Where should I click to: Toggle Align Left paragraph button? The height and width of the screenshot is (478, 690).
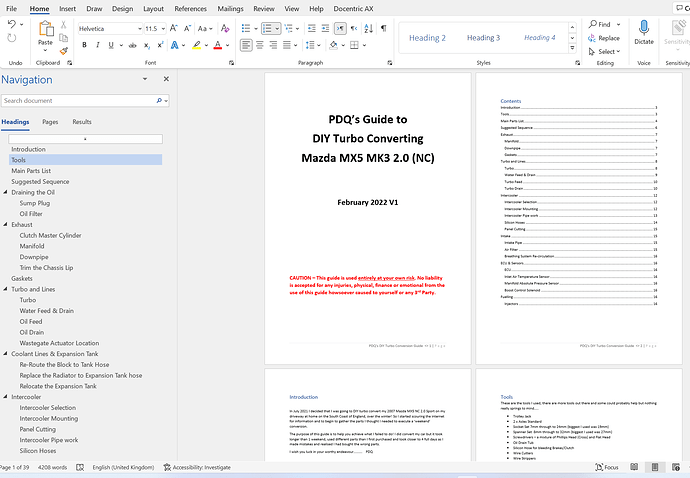[x=246, y=45]
